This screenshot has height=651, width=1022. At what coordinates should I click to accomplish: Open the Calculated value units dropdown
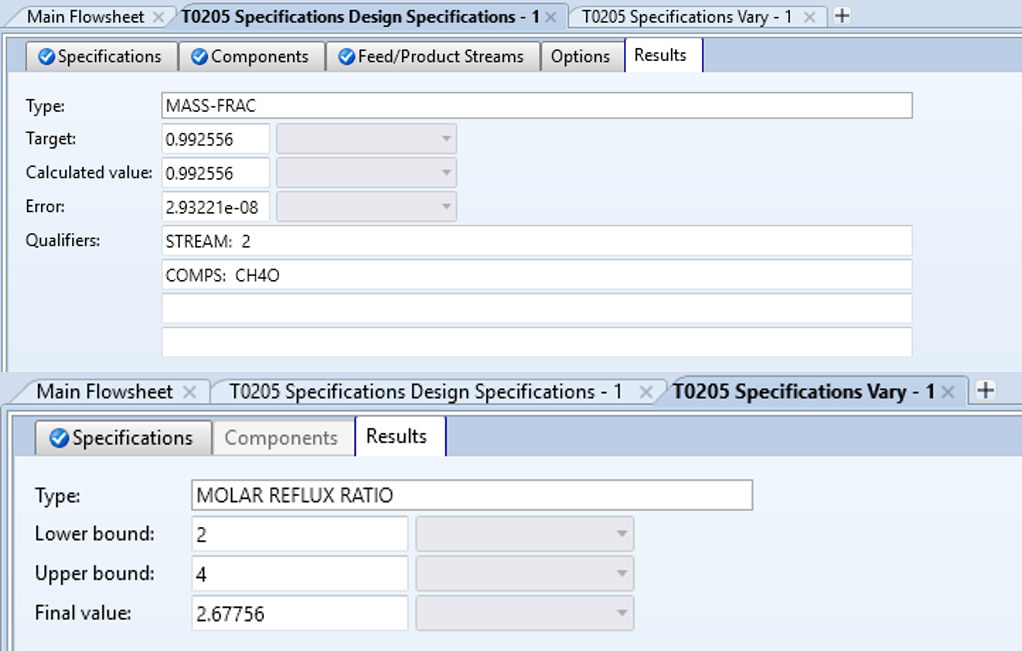(x=446, y=173)
